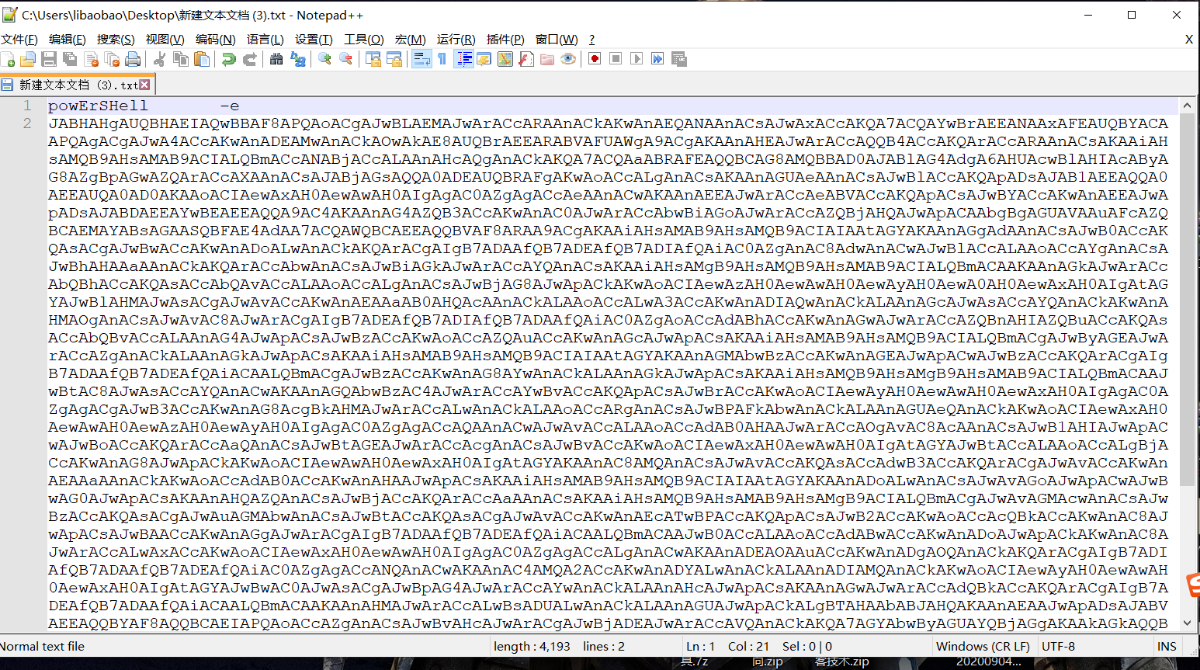
Task: Open the 运行(R) menu
Action: (x=457, y=39)
